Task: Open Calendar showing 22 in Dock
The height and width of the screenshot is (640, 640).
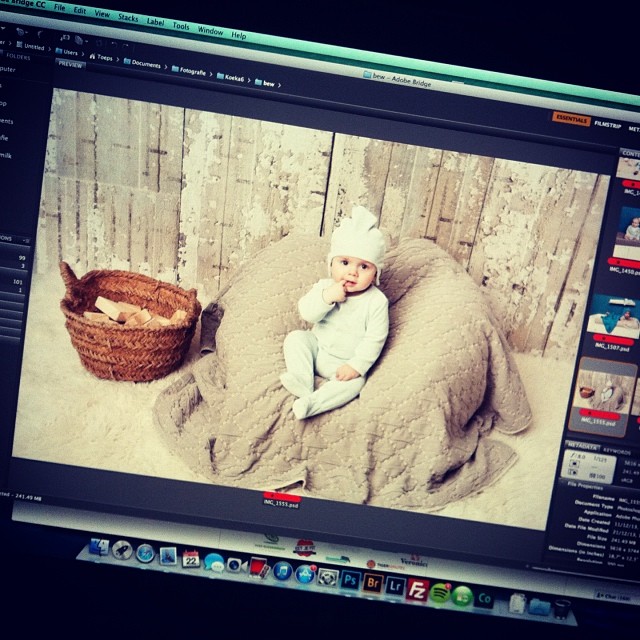Action: pyautogui.click(x=191, y=559)
